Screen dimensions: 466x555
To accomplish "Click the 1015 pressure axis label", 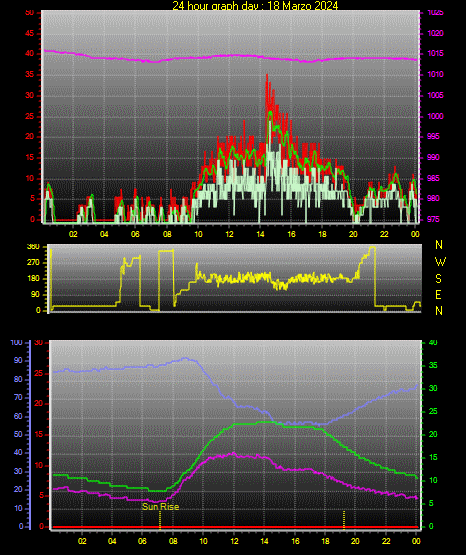I will click(x=435, y=53).
